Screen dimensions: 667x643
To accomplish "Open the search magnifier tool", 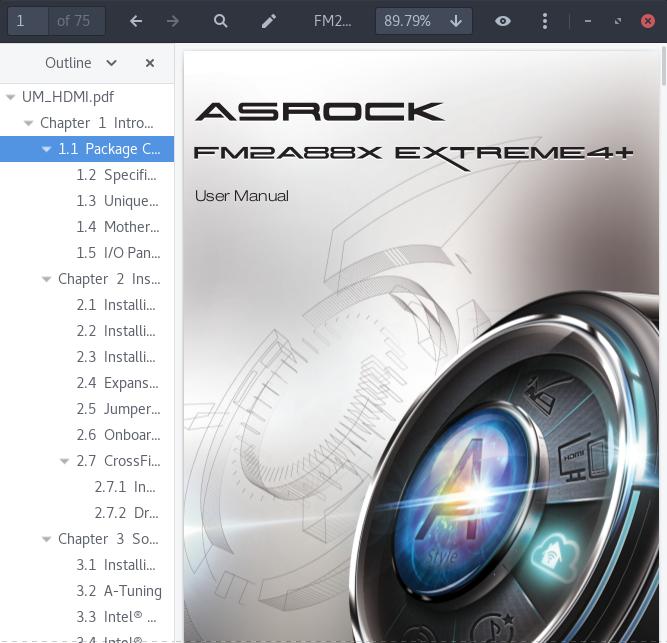I will [x=220, y=21].
